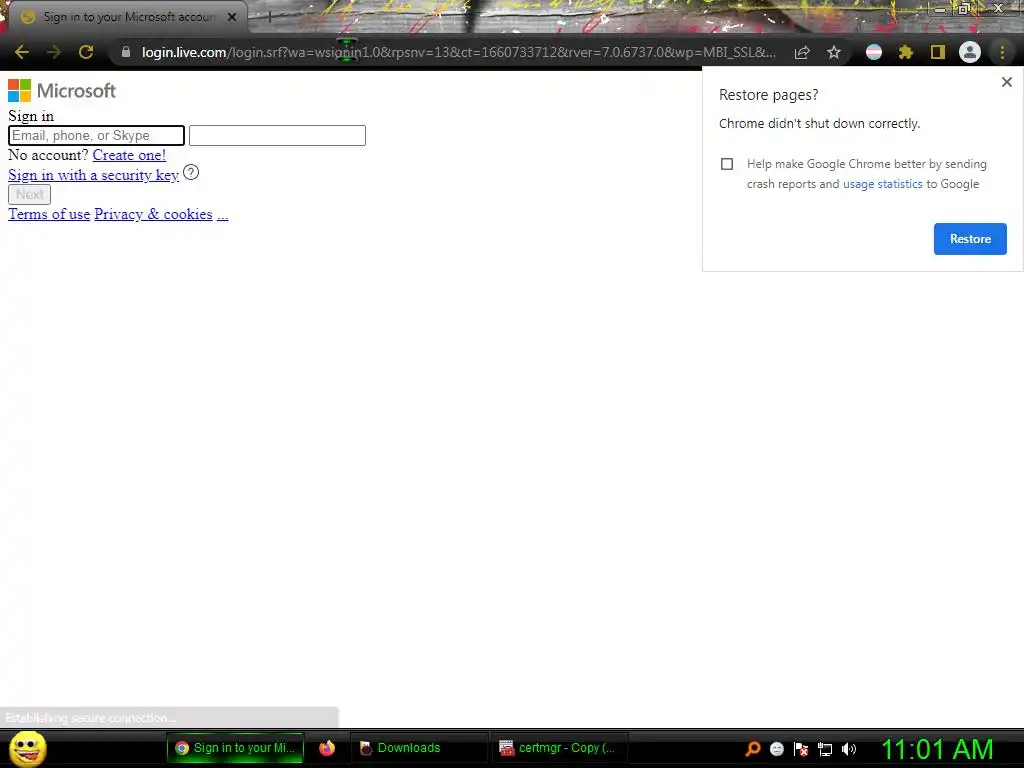Bookmark this tab with star icon

[834, 52]
